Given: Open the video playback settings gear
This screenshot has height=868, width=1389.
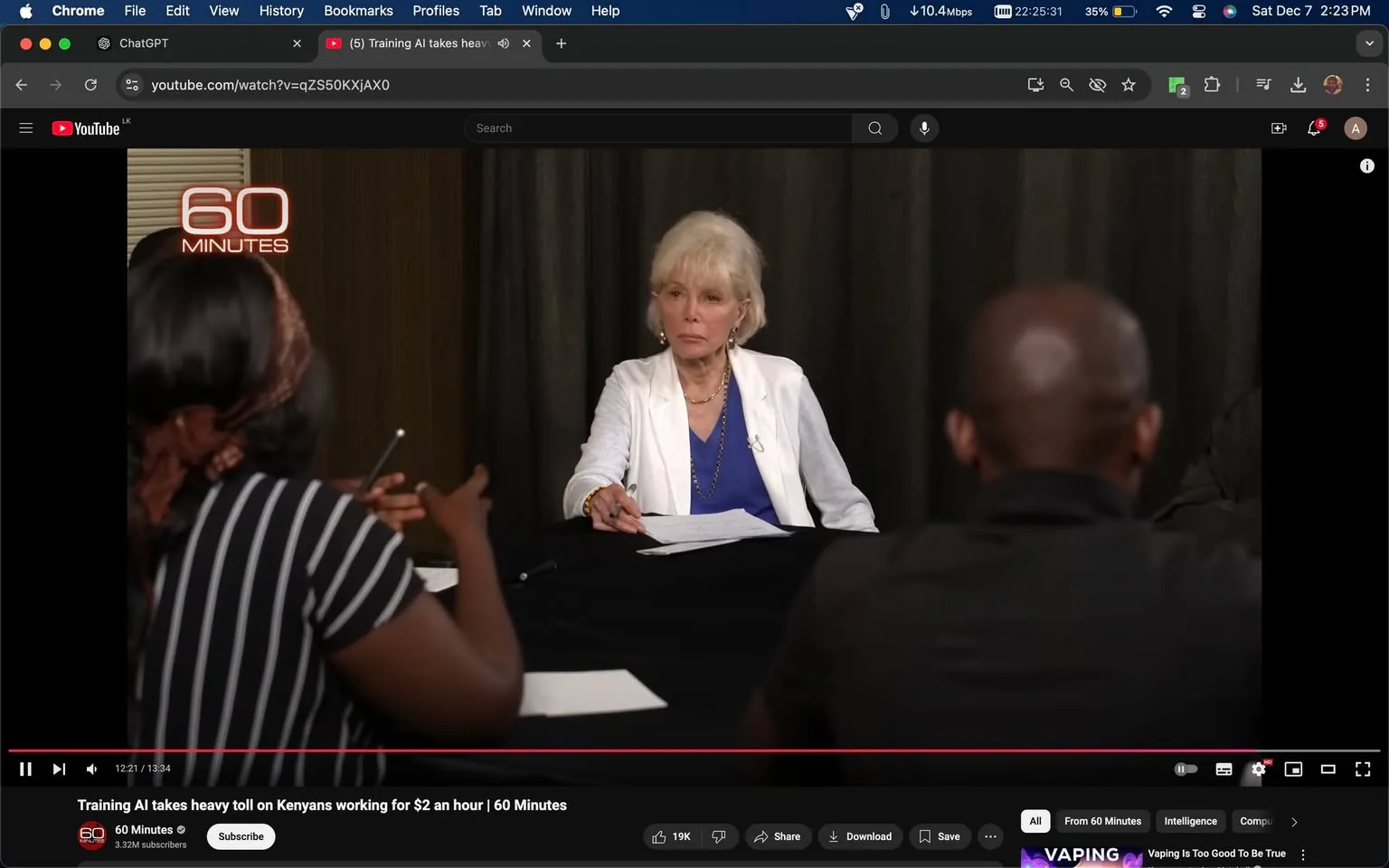Looking at the screenshot, I should click(x=1258, y=769).
